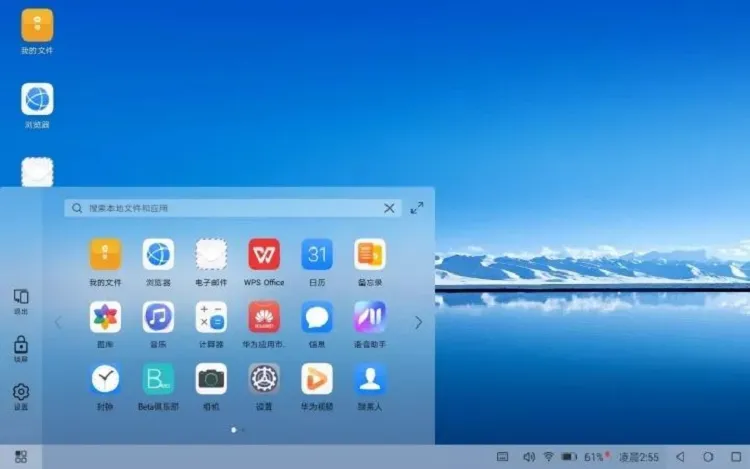Open WPS Office from the app launcher
750x469 pixels.
264,254
